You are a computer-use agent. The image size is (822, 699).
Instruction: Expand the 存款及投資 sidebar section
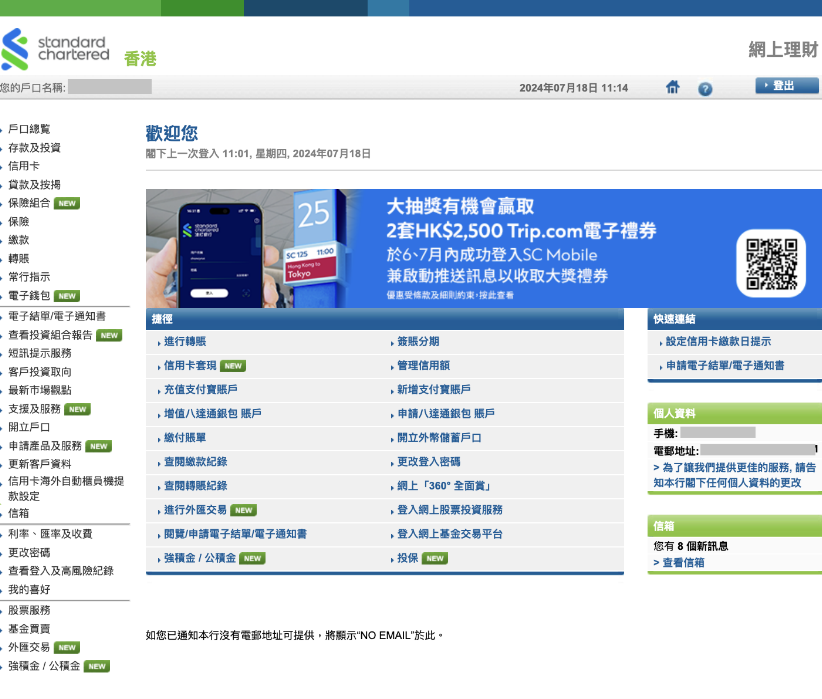[x=34, y=148]
